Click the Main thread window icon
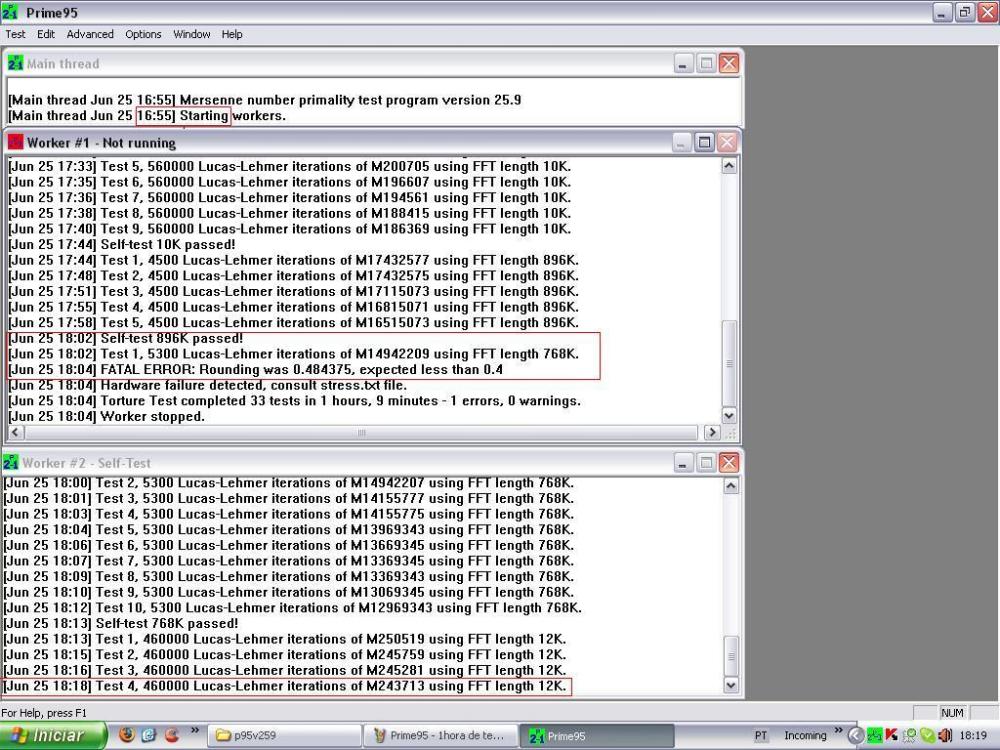 point(15,64)
